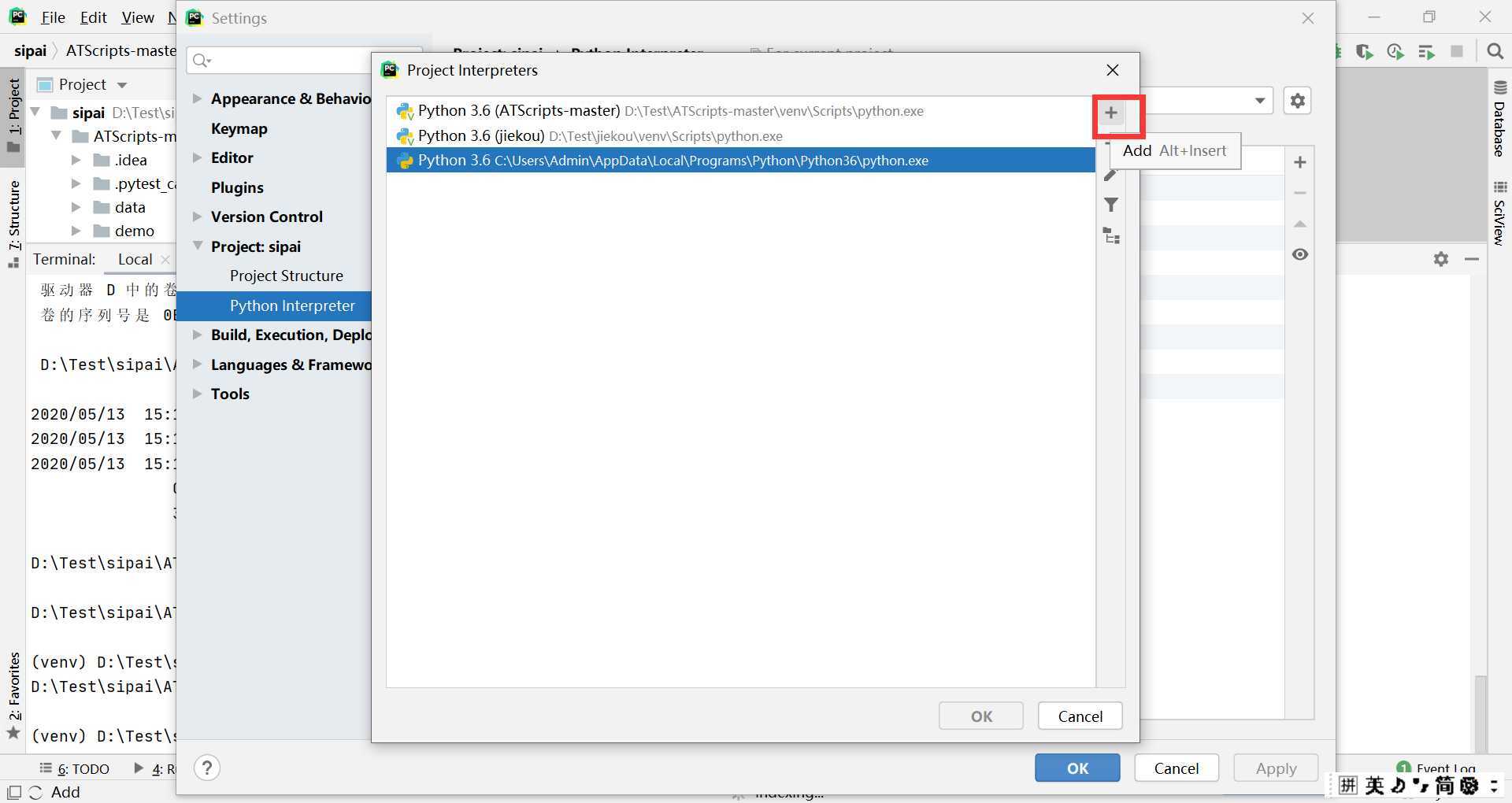
Task: Expand the Editor settings node
Action: click(198, 157)
